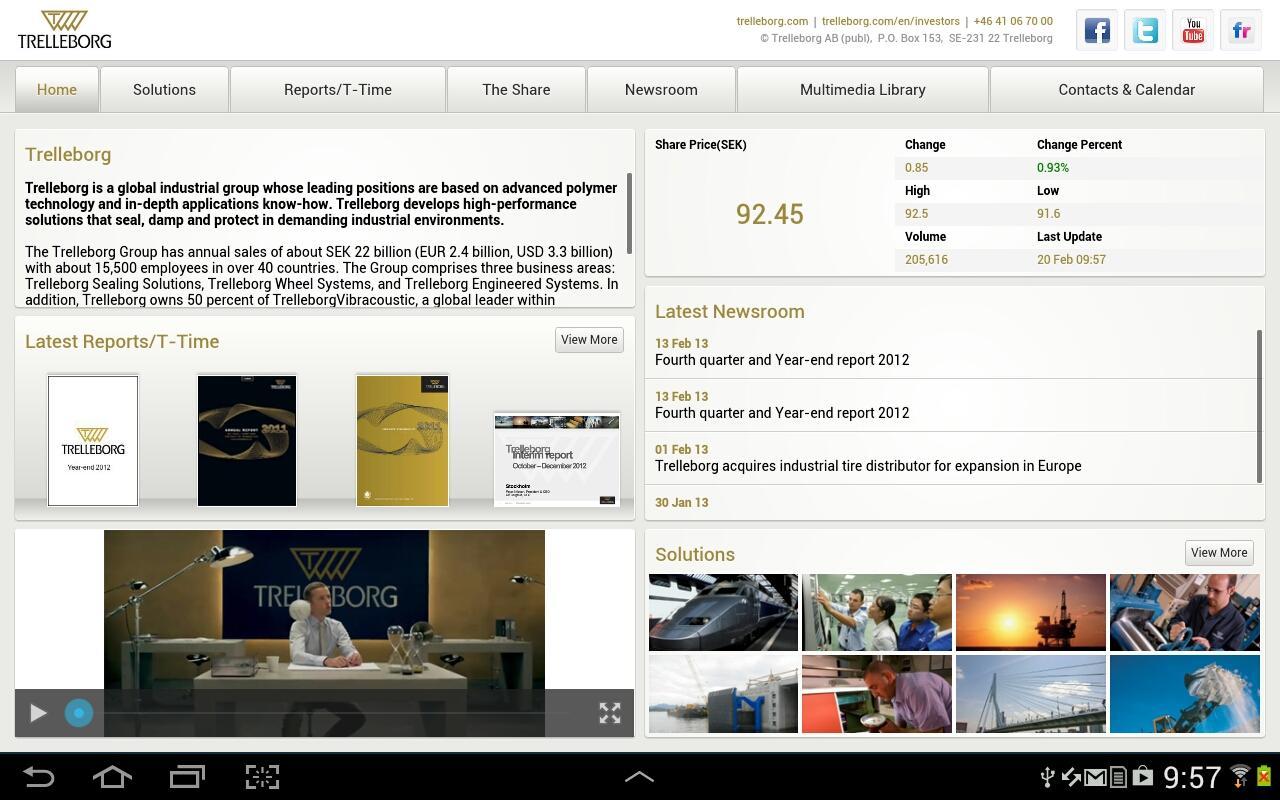Viewport: 1280px width, 800px height.
Task: Click View More in Latest Reports/T-Time
Action: (x=589, y=340)
